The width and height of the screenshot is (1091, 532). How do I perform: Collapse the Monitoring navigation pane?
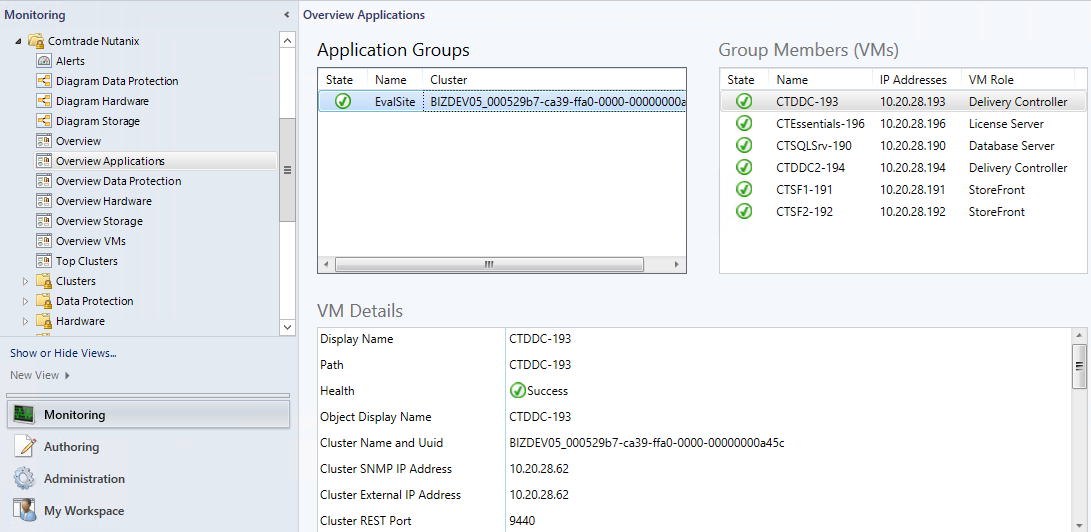point(287,15)
